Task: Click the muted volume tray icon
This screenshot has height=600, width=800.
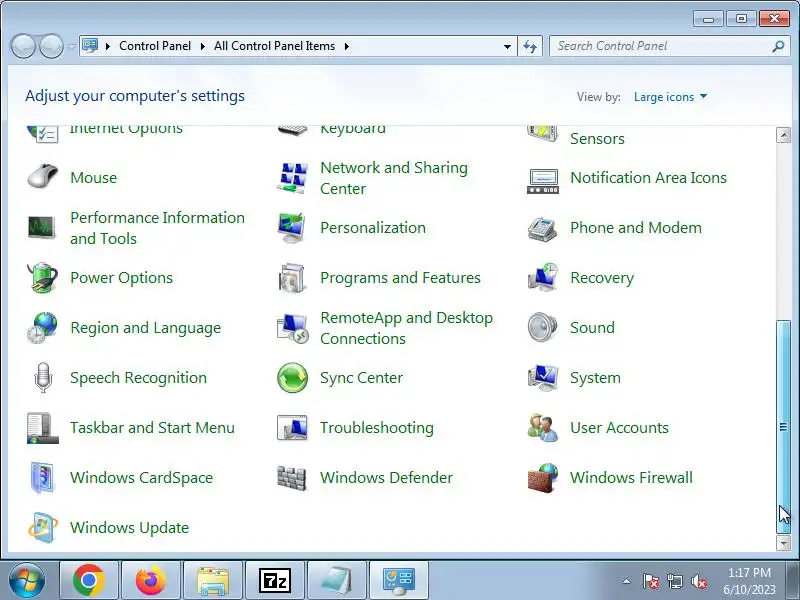Action: (698, 581)
